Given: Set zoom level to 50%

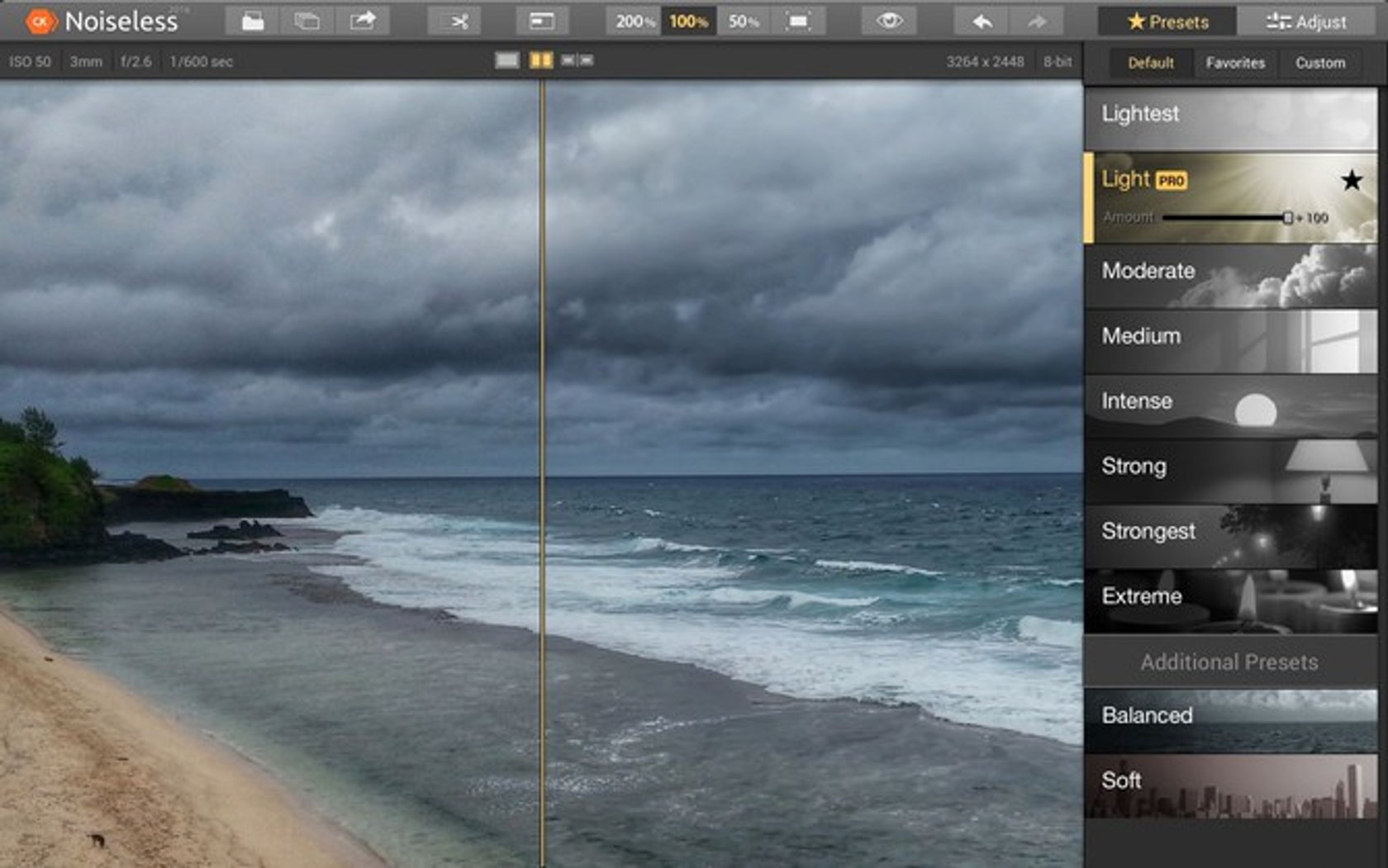Looking at the screenshot, I should point(743,21).
